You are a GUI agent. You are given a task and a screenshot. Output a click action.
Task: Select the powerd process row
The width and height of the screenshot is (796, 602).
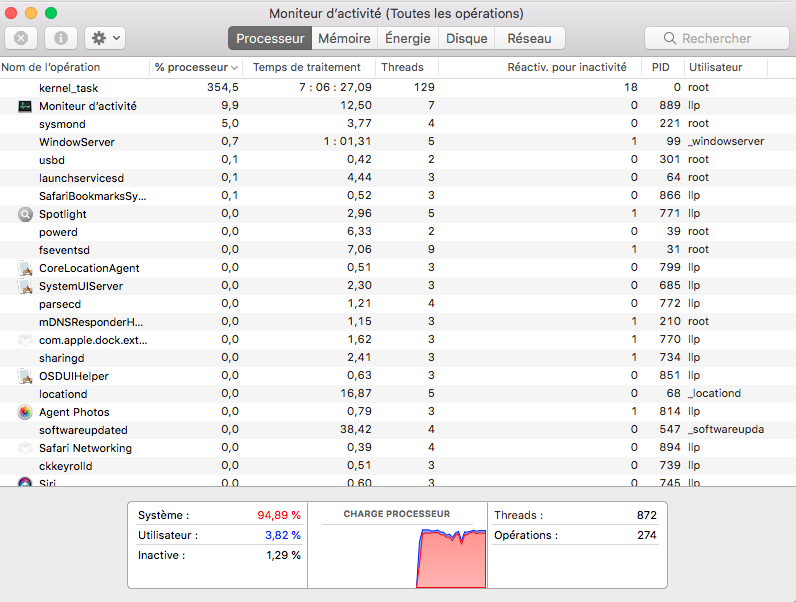coord(398,232)
